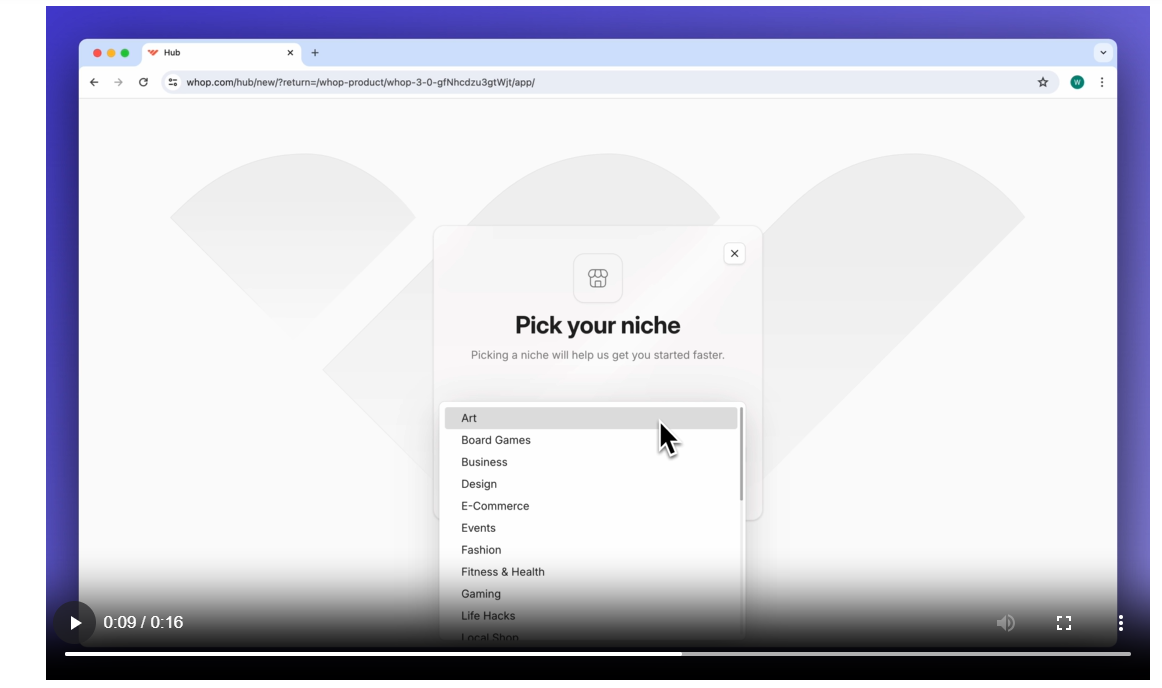Image resolution: width=1162 pixels, height=688 pixels.
Task: Open the Chrome three-dot menu
Action: tap(1102, 82)
